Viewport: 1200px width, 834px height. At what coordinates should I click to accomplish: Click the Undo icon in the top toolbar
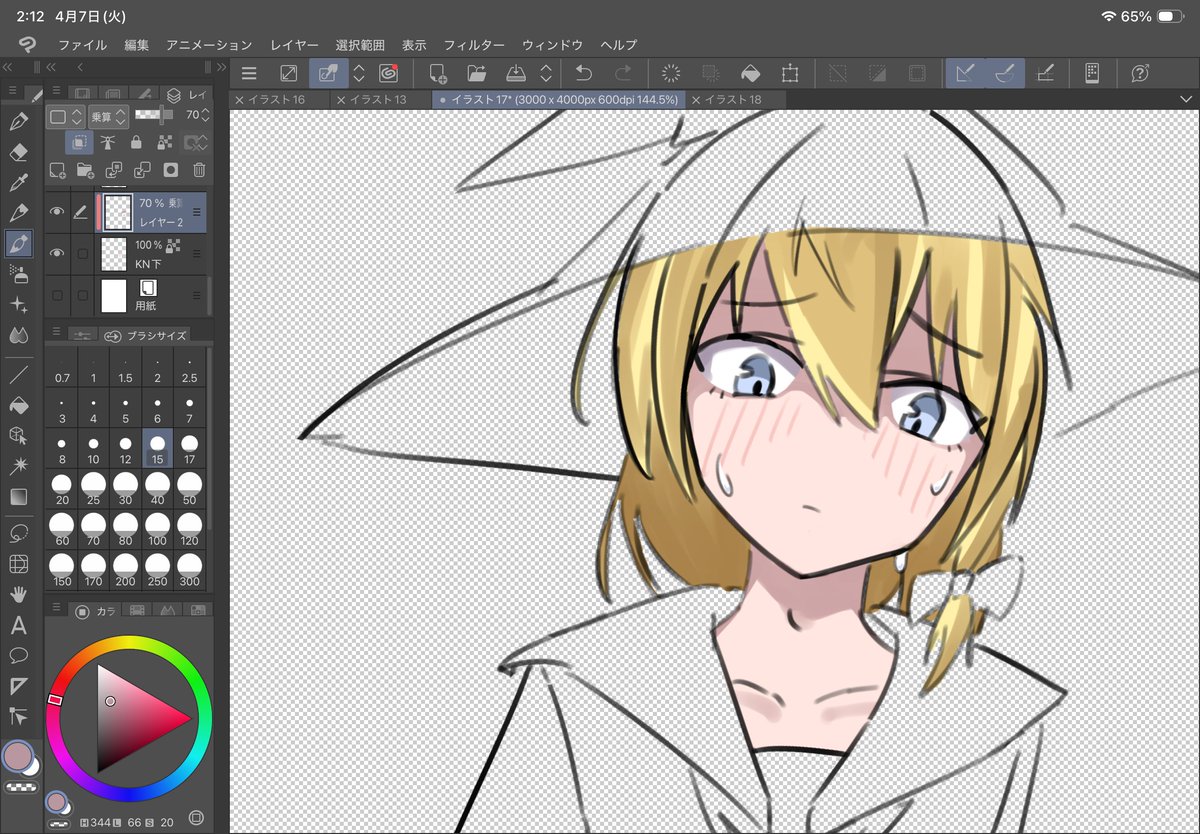pos(585,73)
